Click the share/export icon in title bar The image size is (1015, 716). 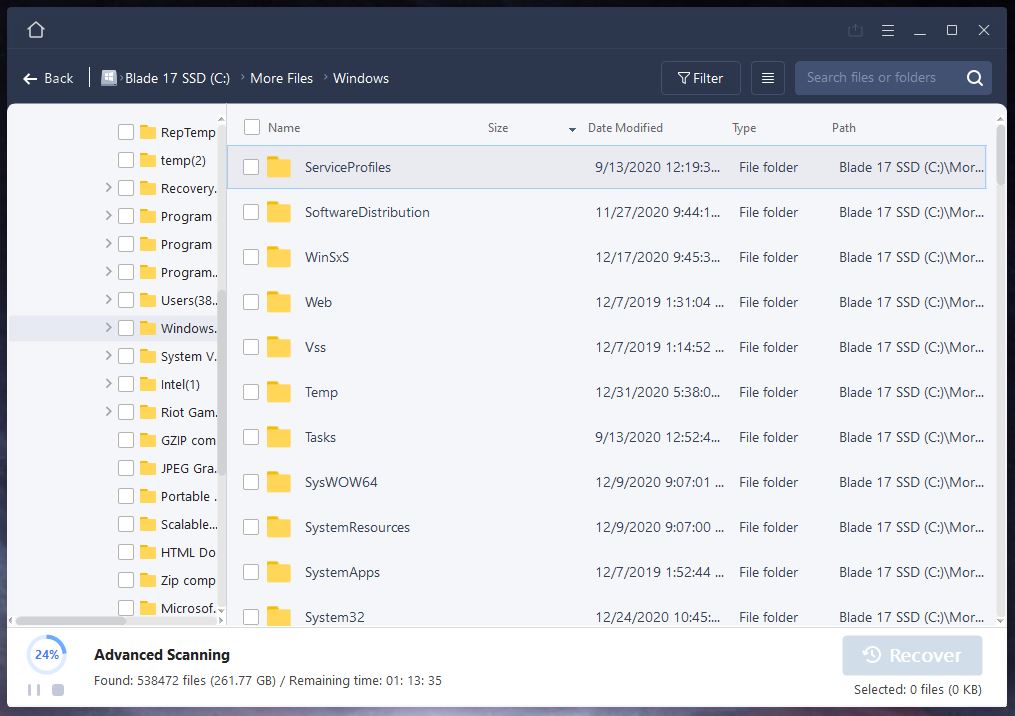click(855, 31)
